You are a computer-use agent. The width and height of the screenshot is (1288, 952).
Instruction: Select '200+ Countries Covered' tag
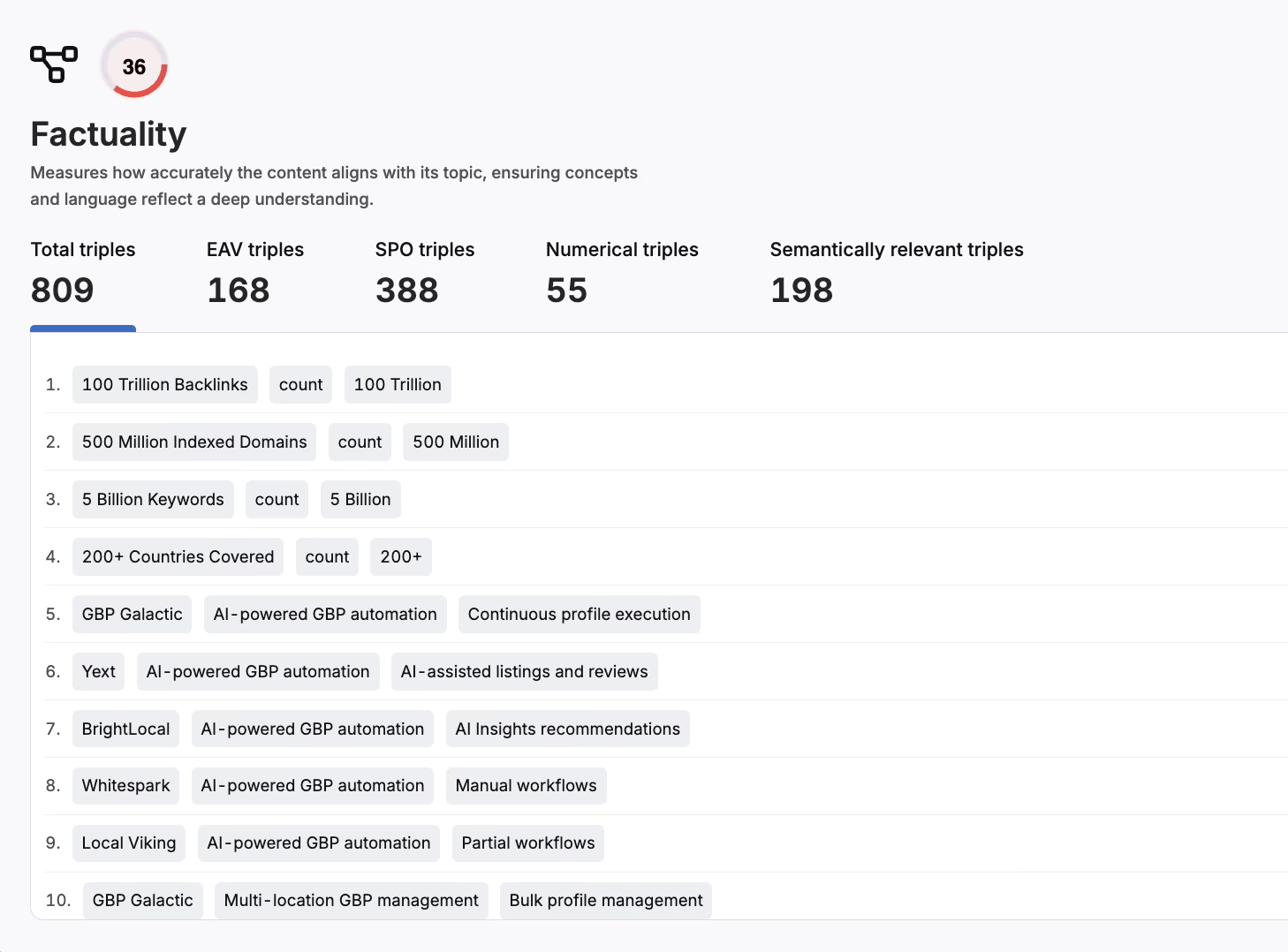[x=178, y=557]
